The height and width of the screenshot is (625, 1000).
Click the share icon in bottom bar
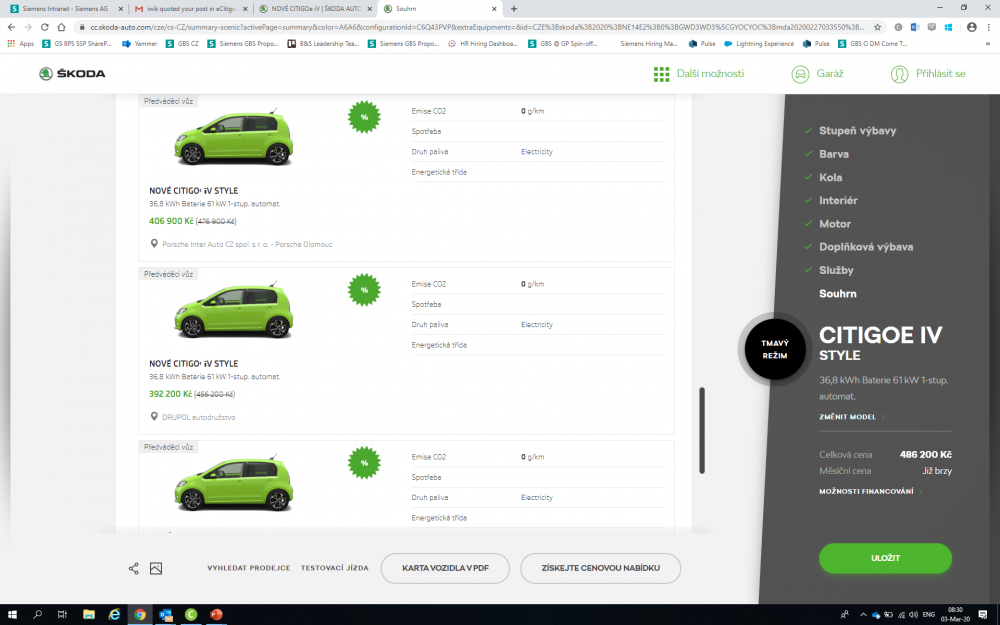[x=133, y=568]
